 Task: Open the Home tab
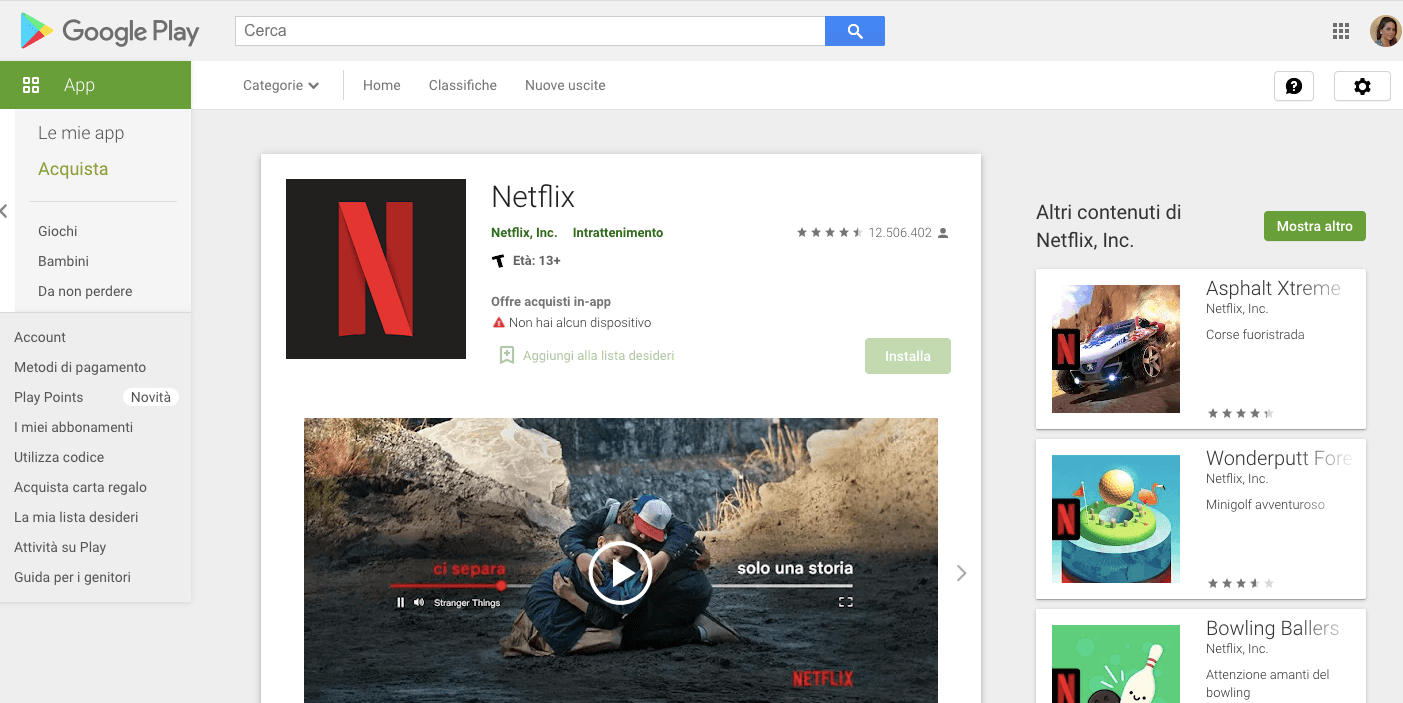click(381, 86)
